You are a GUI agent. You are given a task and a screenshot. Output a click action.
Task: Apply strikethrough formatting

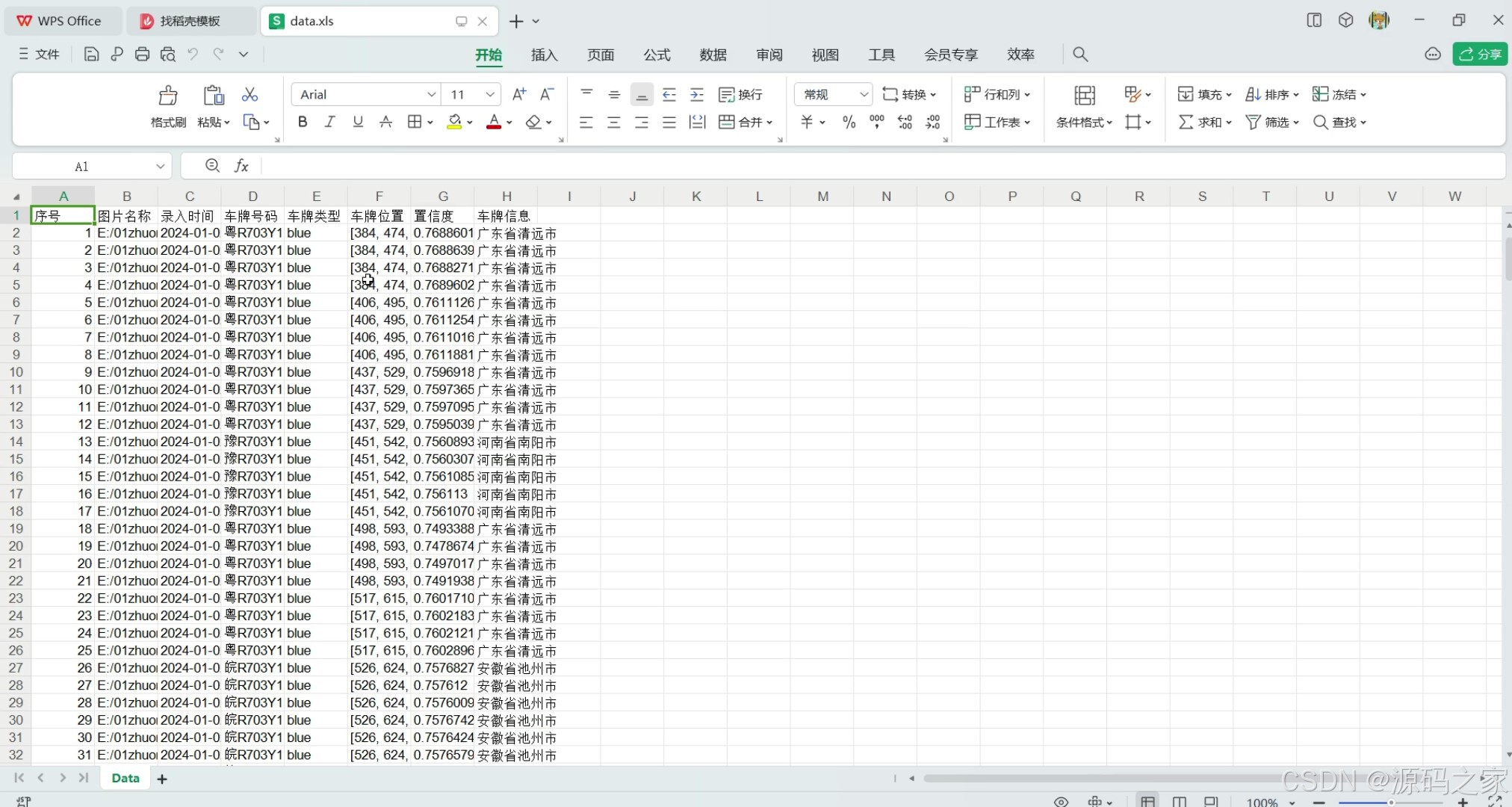[385, 122]
